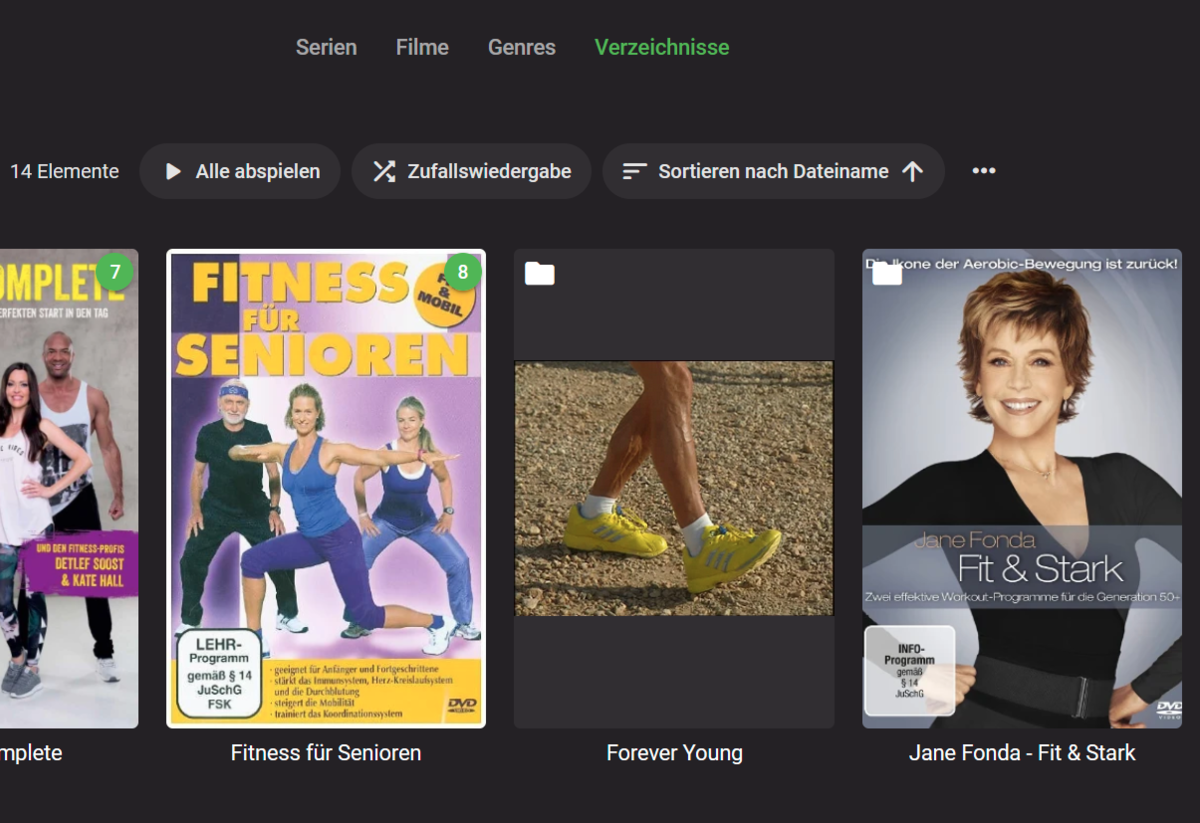The height and width of the screenshot is (823, 1200).
Task: Open Sortieren nach Dateiname sort menu
Action: click(773, 171)
